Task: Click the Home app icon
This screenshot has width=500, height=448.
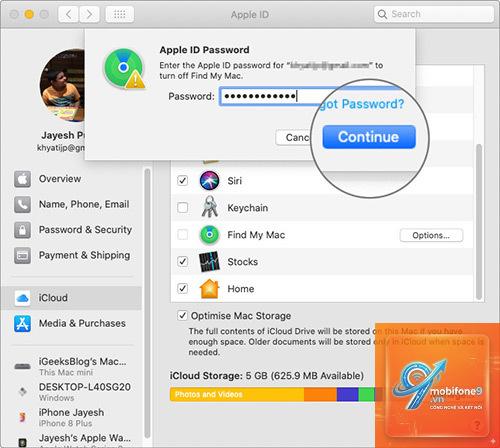Action: (x=209, y=288)
